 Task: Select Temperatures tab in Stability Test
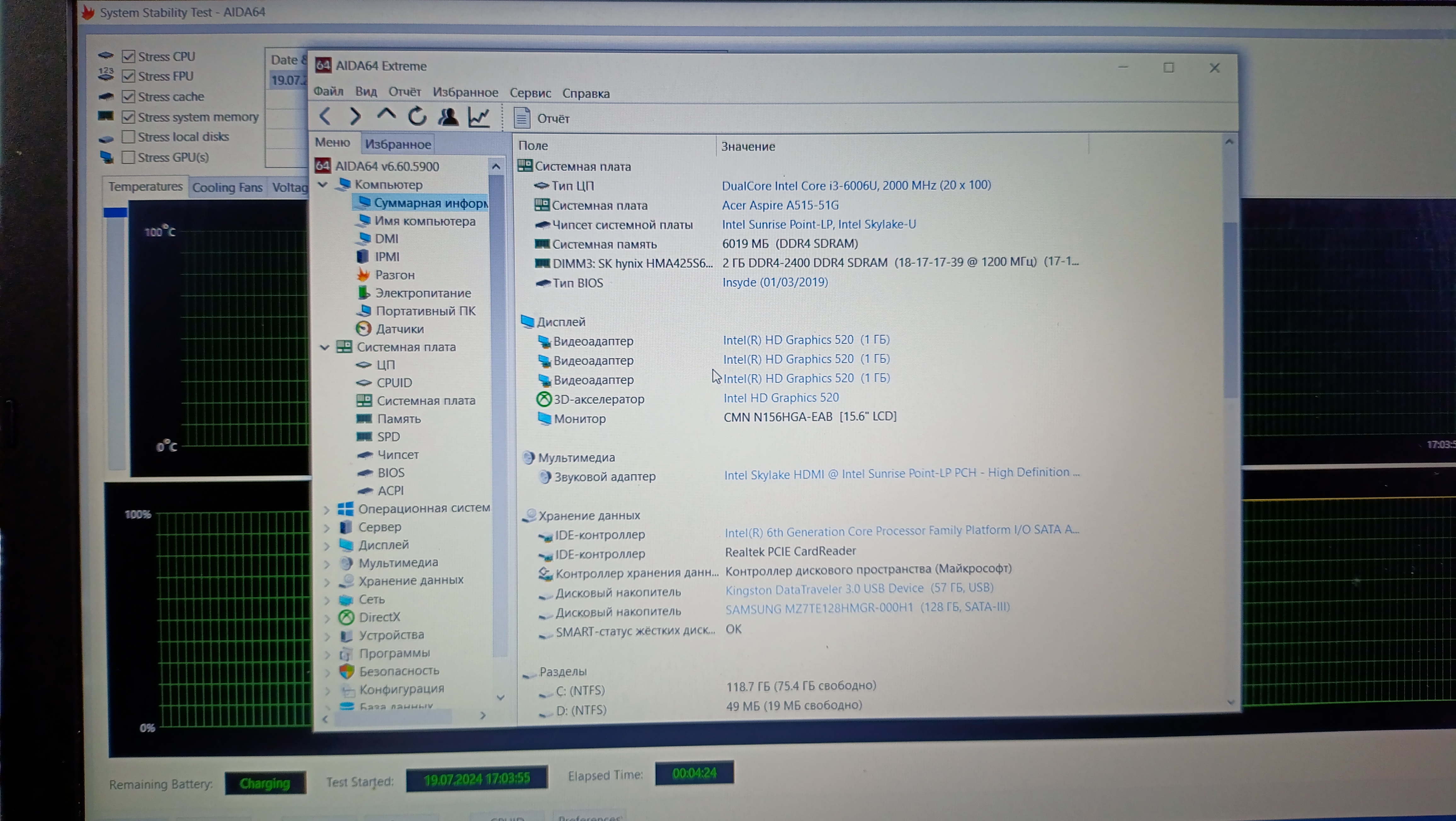[x=145, y=186]
